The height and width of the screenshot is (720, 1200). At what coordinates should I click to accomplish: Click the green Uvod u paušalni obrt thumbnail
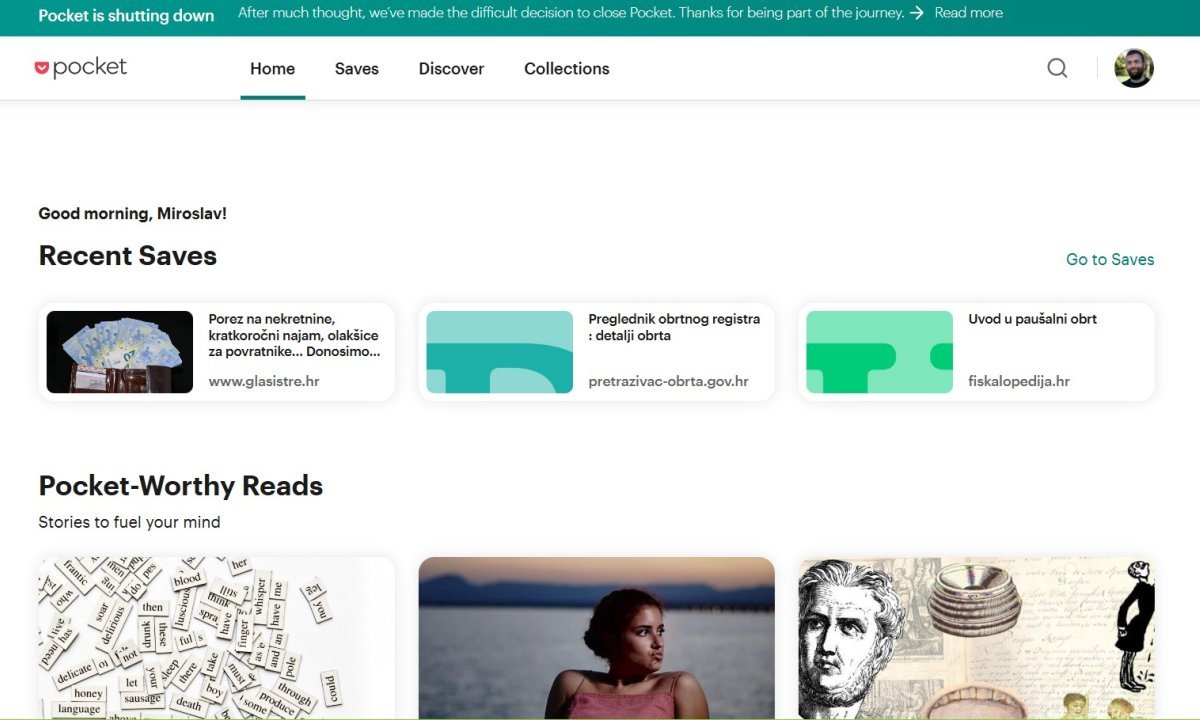879,352
